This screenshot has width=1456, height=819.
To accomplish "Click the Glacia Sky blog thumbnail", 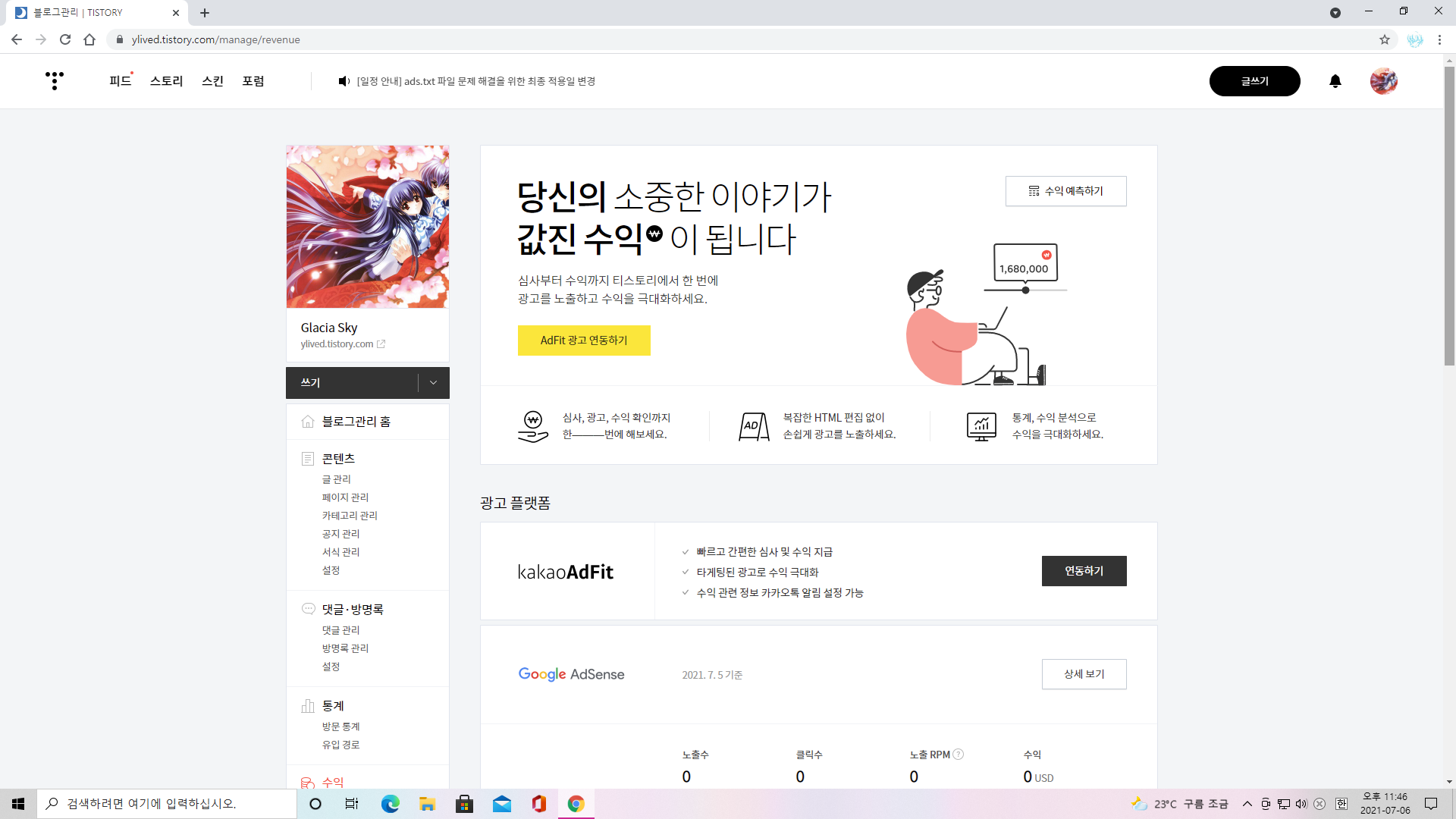I will [x=368, y=227].
